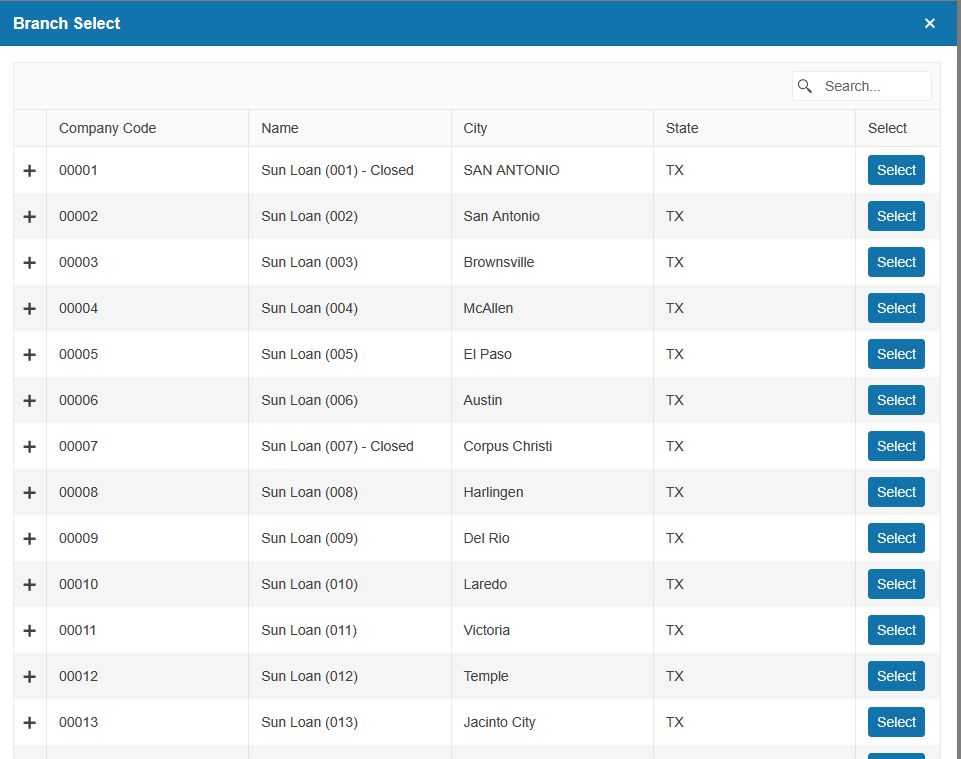Click name cell Sun Loan (007) - Closed
This screenshot has height=759, width=961.
click(x=350, y=446)
